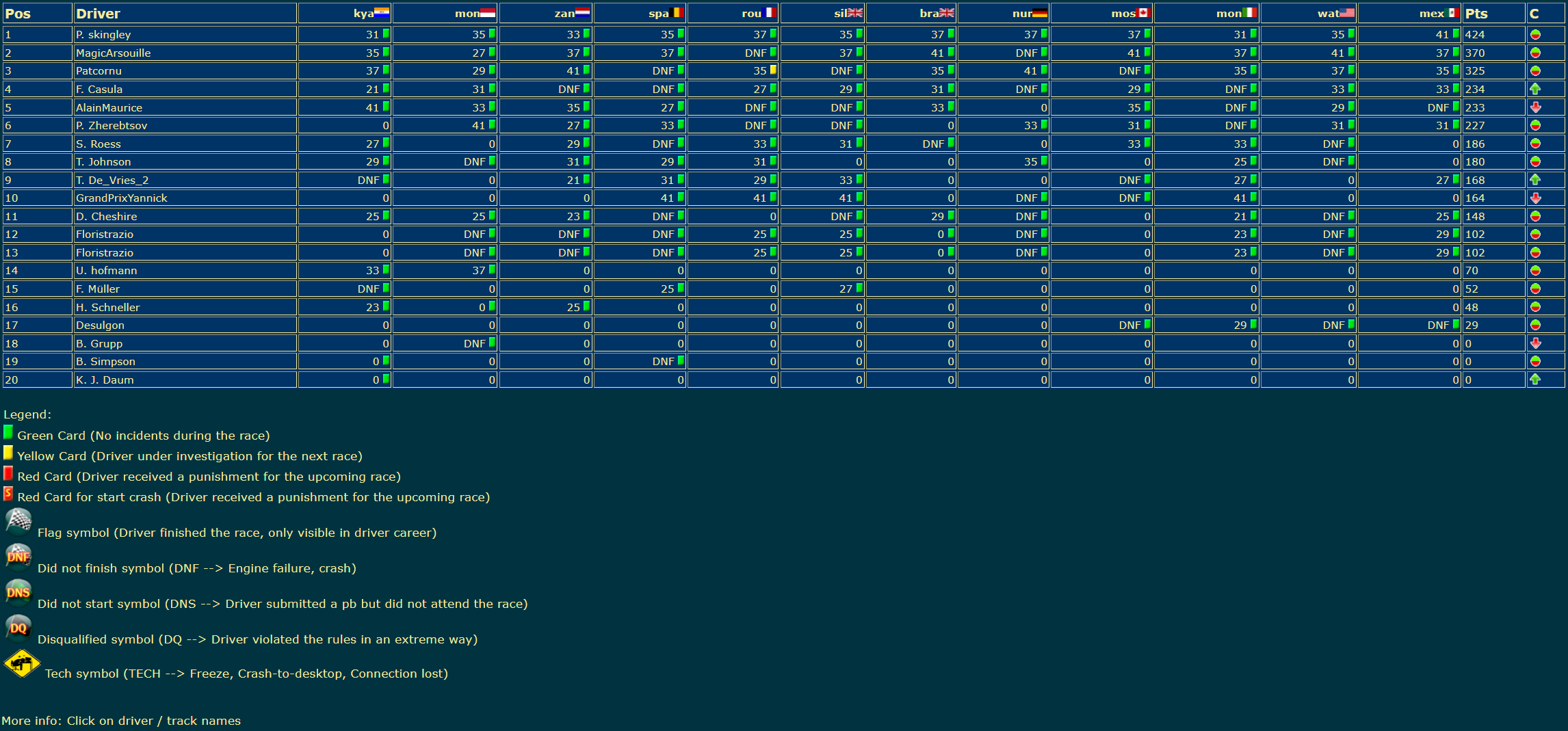
Task: Open the kya track column header
Action: [363, 14]
